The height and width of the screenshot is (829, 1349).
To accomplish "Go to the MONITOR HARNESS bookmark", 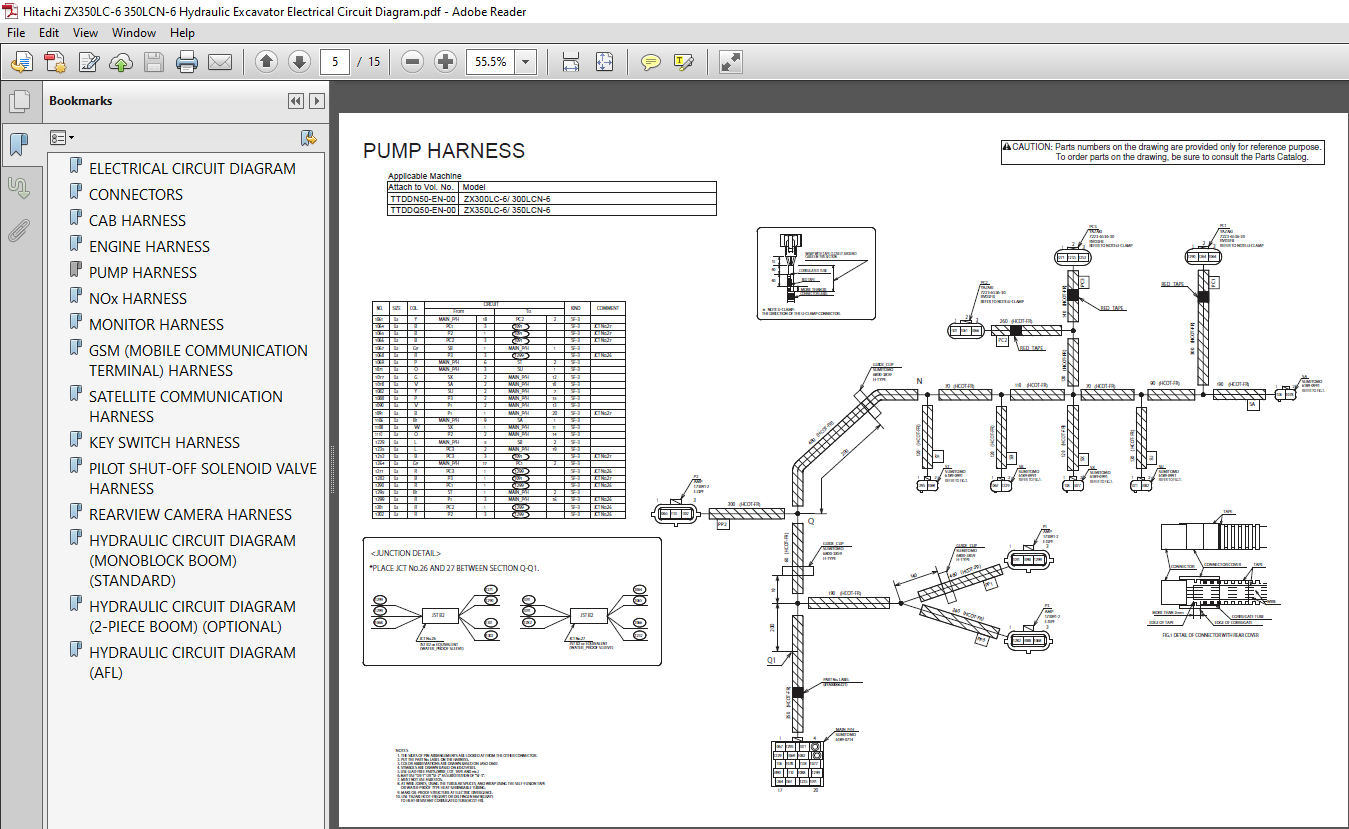I will (x=156, y=324).
